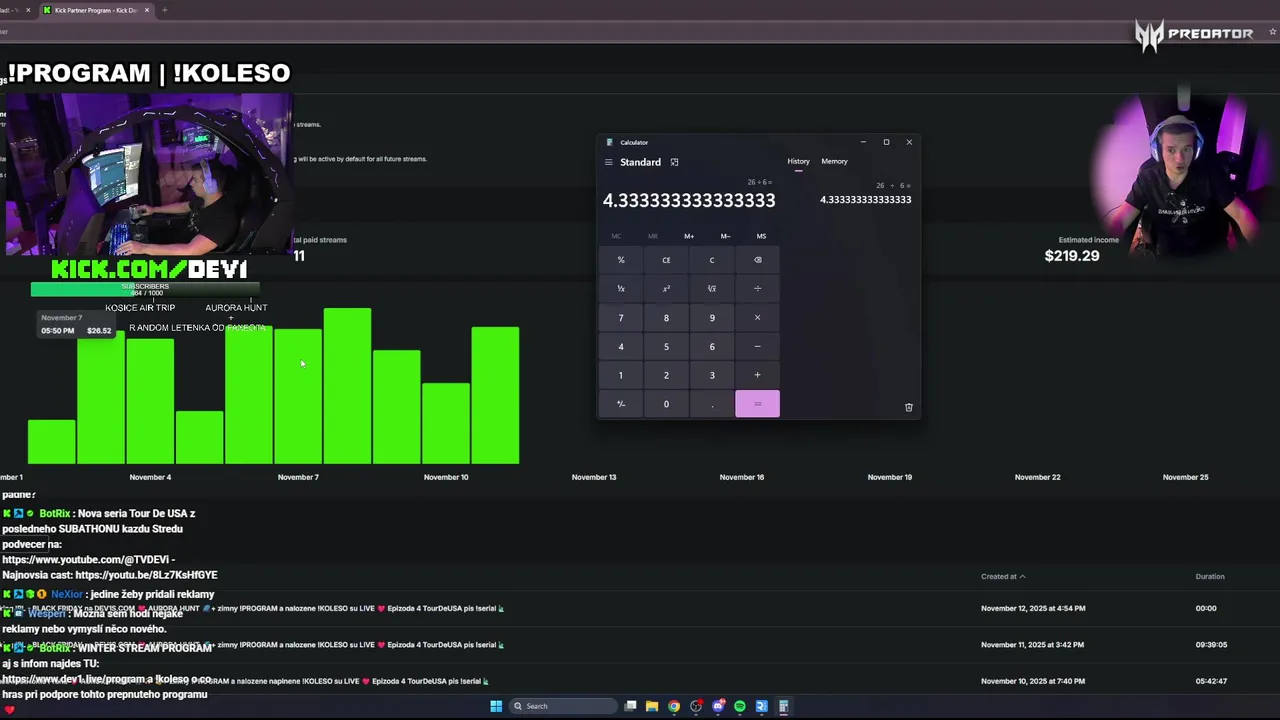1280x720 pixels.
Task: Click digit 4 on Calculator keypad
Action: (x=621, y=347)
